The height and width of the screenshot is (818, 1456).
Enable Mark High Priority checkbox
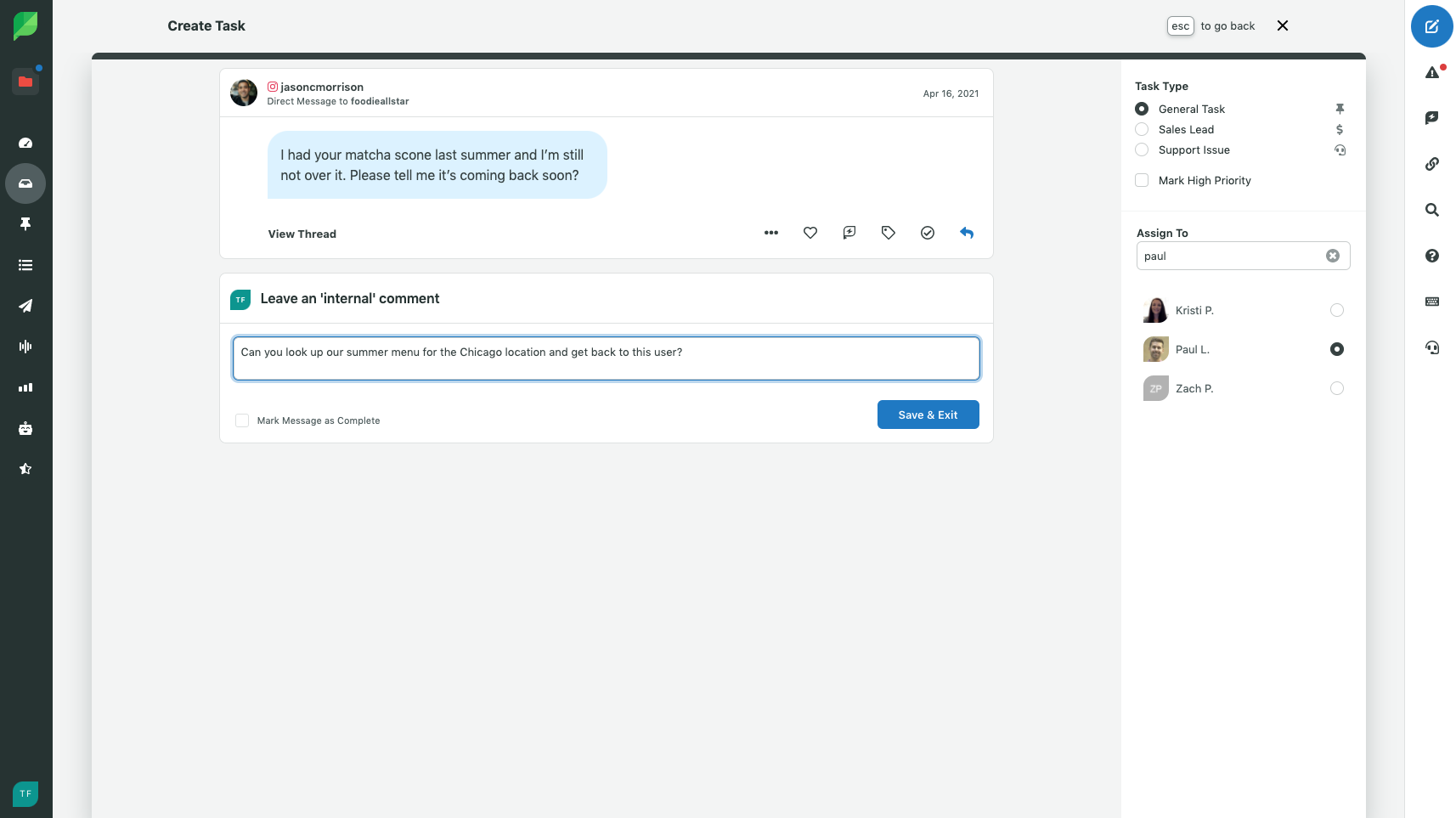pyautogui.click(x=1142, y=180)
